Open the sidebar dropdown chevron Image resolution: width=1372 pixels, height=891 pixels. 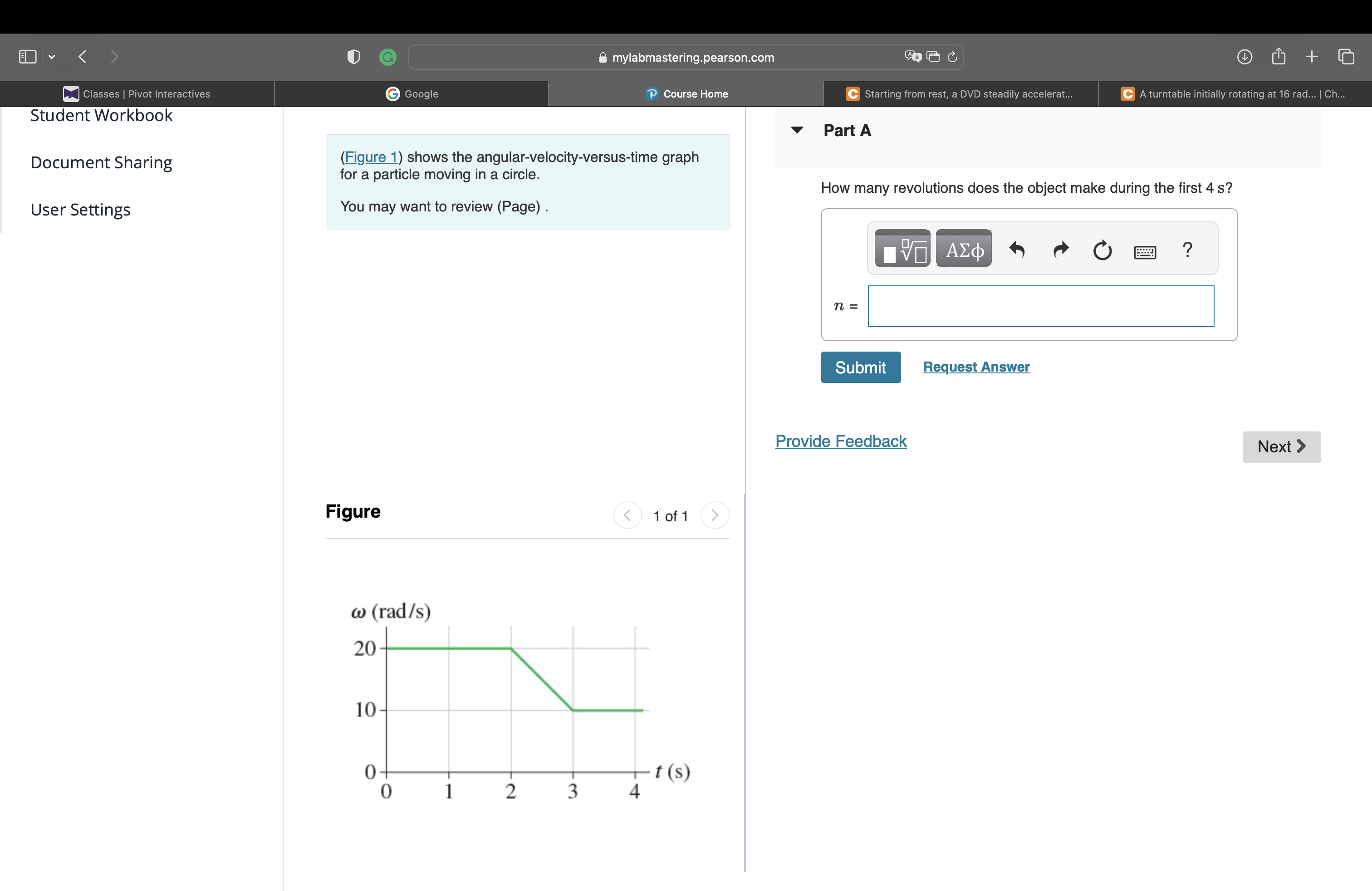point(52,56)
